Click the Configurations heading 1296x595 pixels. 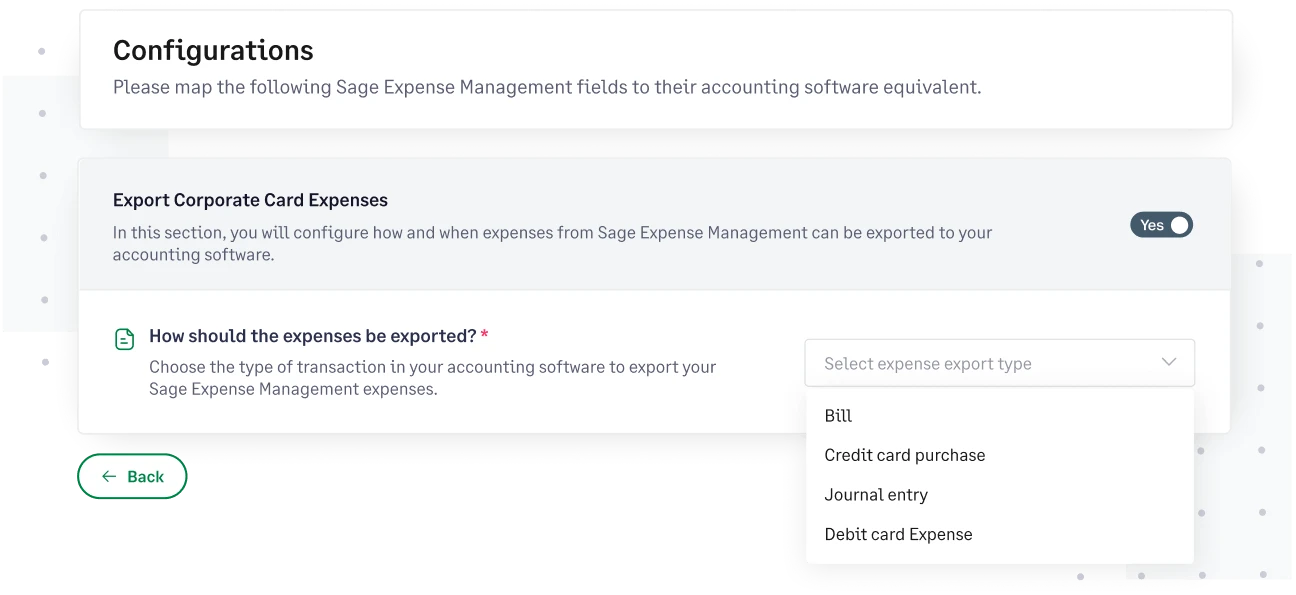(213, 50)
